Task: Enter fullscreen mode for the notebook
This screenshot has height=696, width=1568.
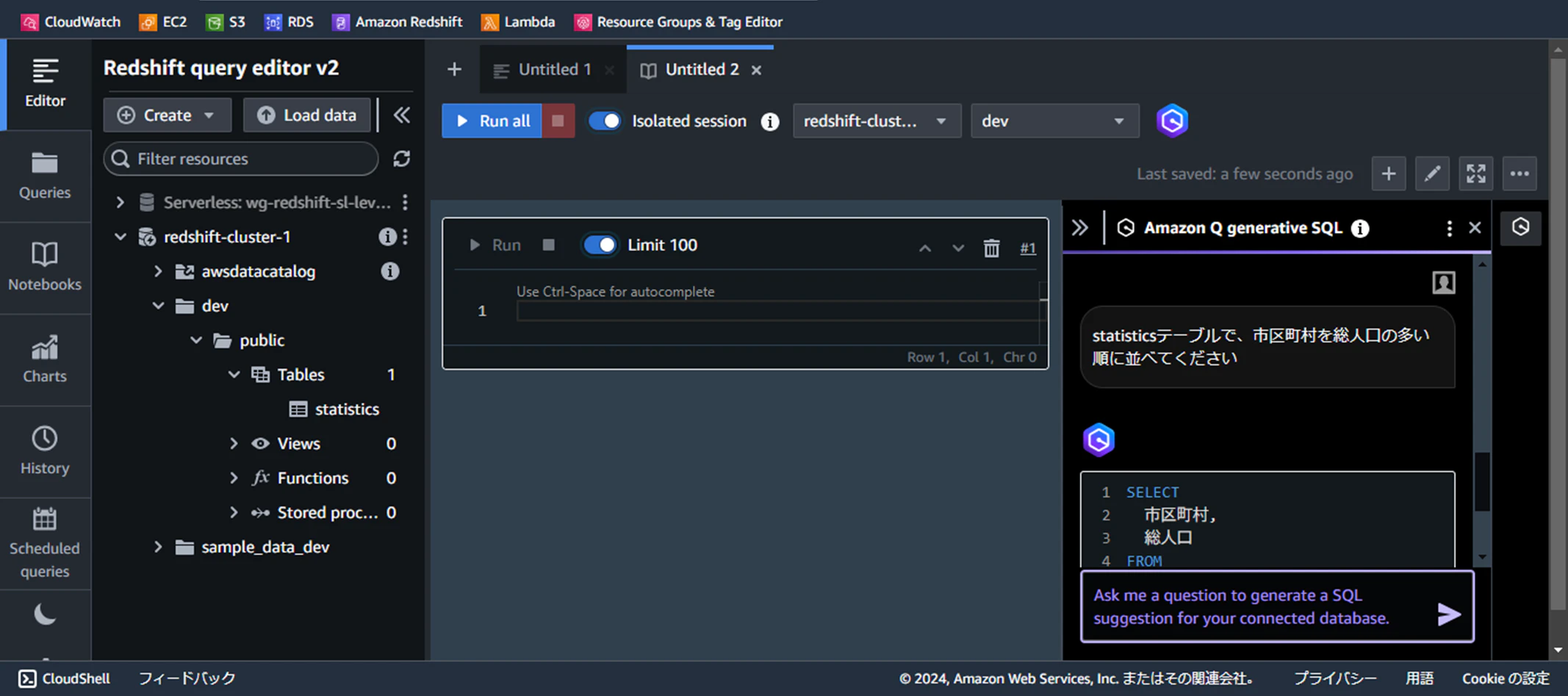Action: (1475, 174)
